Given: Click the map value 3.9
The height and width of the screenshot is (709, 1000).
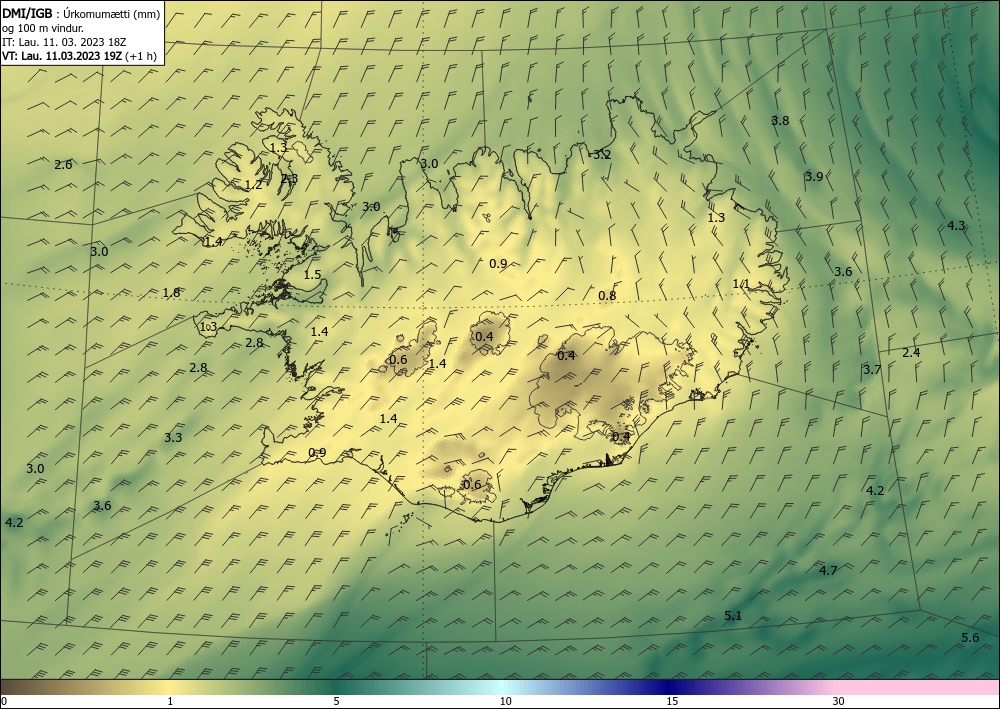Looking at the screenshot, I should (814, 177).
